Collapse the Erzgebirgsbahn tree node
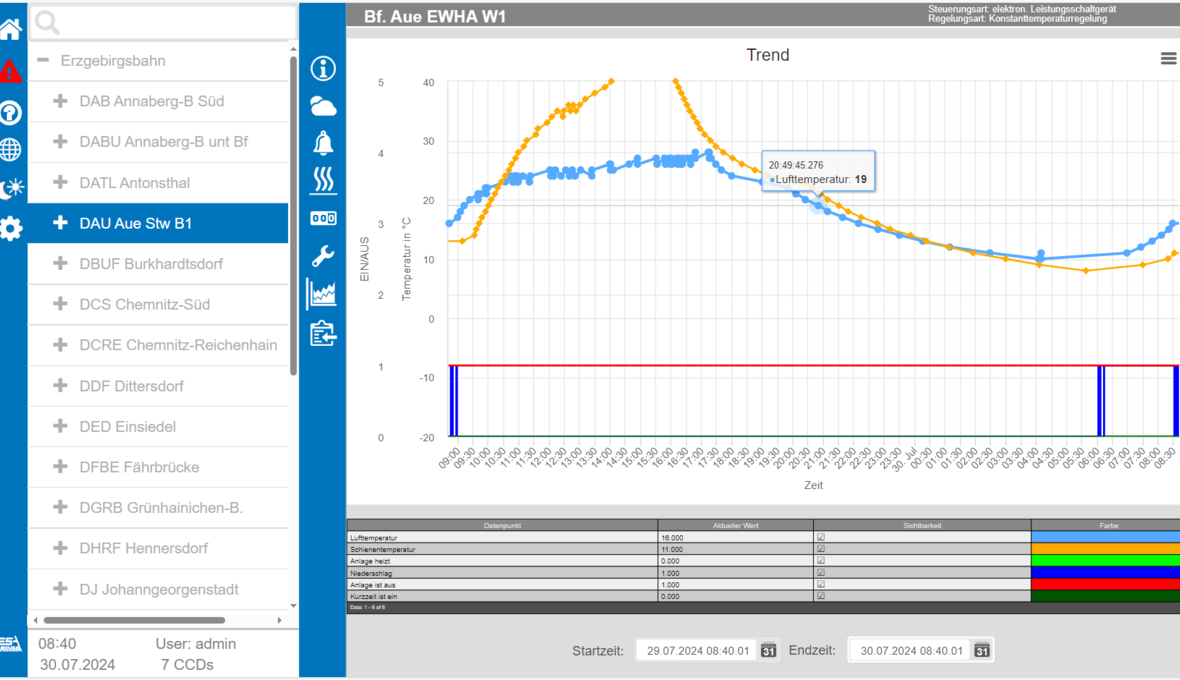The height and width of the screenshot is (680, 1180). (43, 61)
